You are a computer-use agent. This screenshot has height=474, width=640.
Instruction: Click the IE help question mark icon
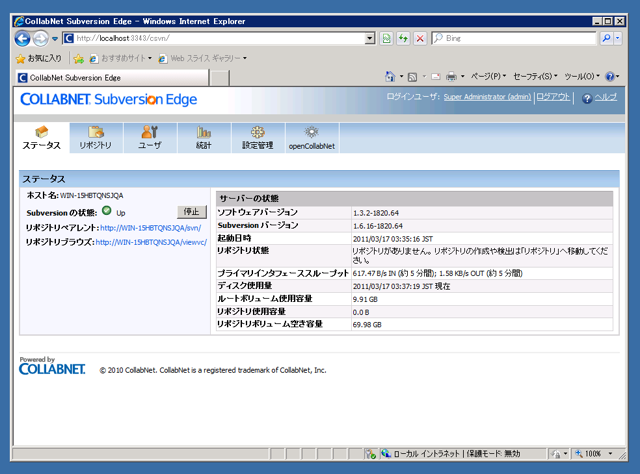coord(610,76)
